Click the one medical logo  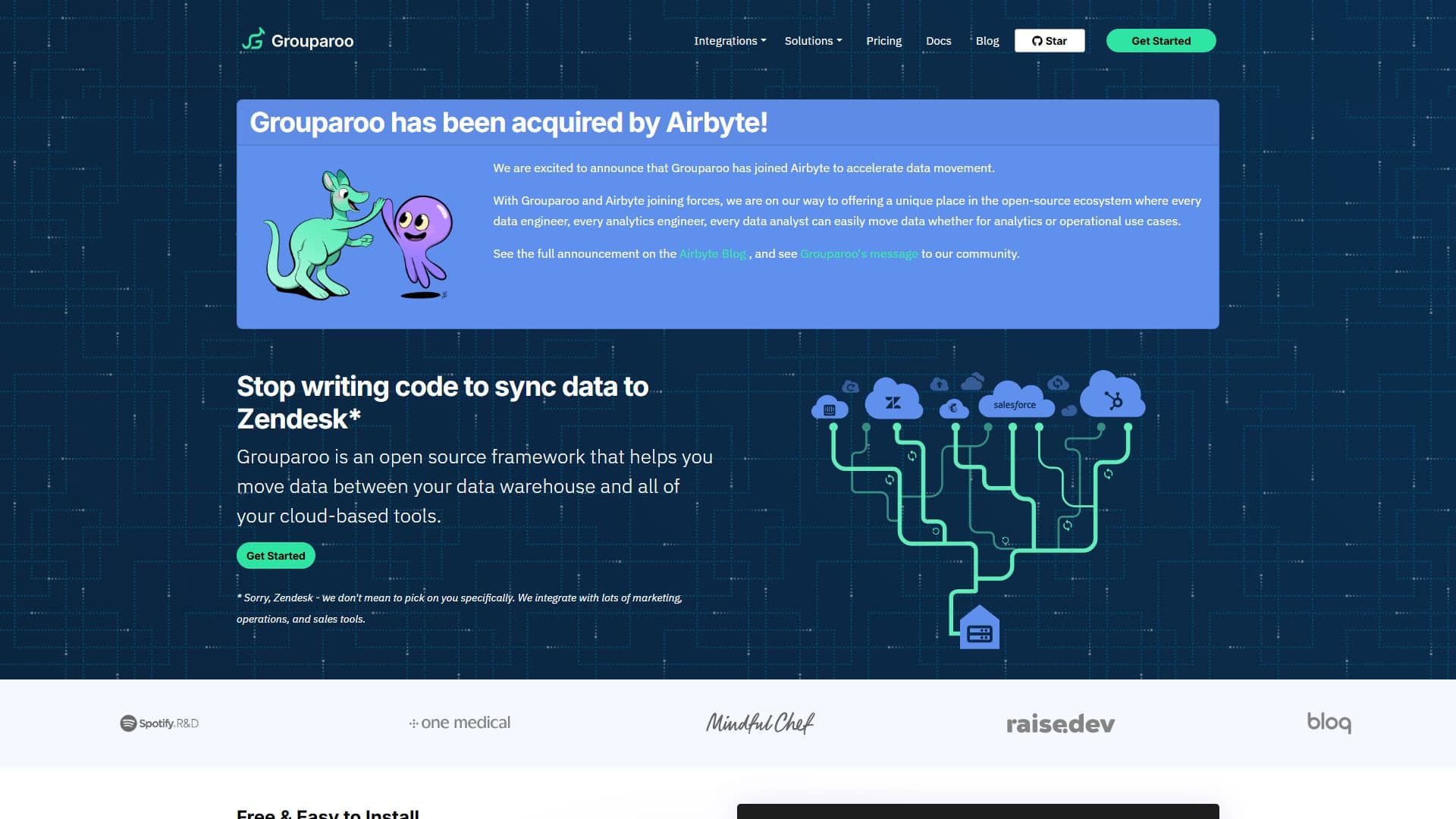460,723
